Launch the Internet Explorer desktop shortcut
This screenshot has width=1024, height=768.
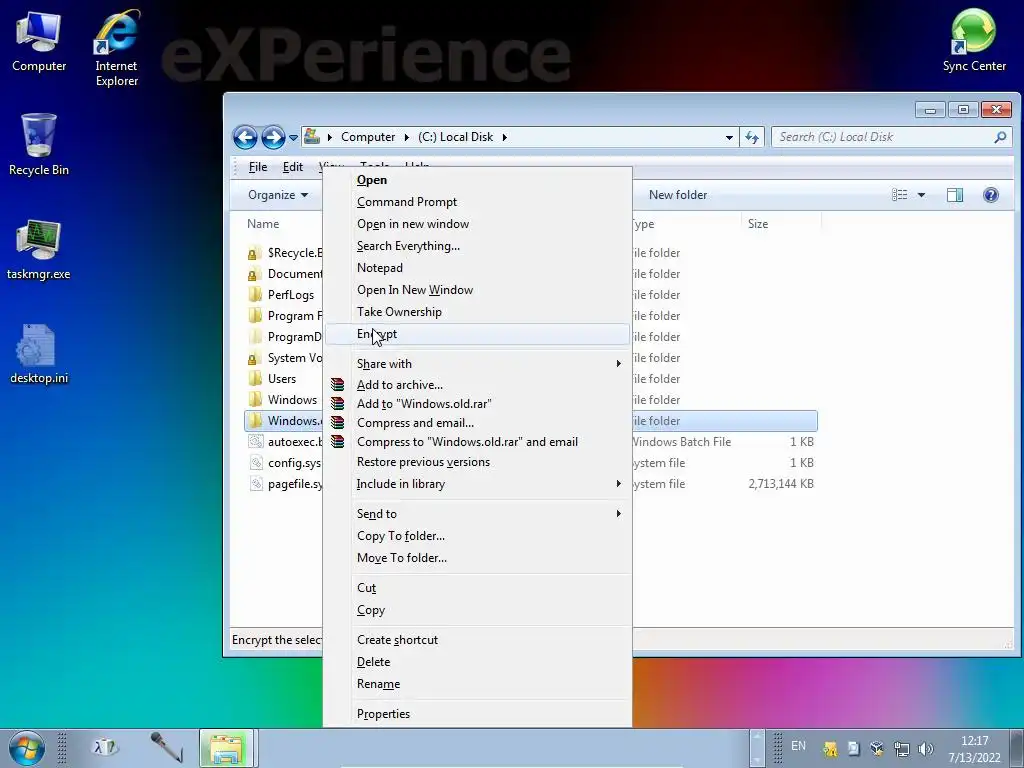click(x=116, y=48)
